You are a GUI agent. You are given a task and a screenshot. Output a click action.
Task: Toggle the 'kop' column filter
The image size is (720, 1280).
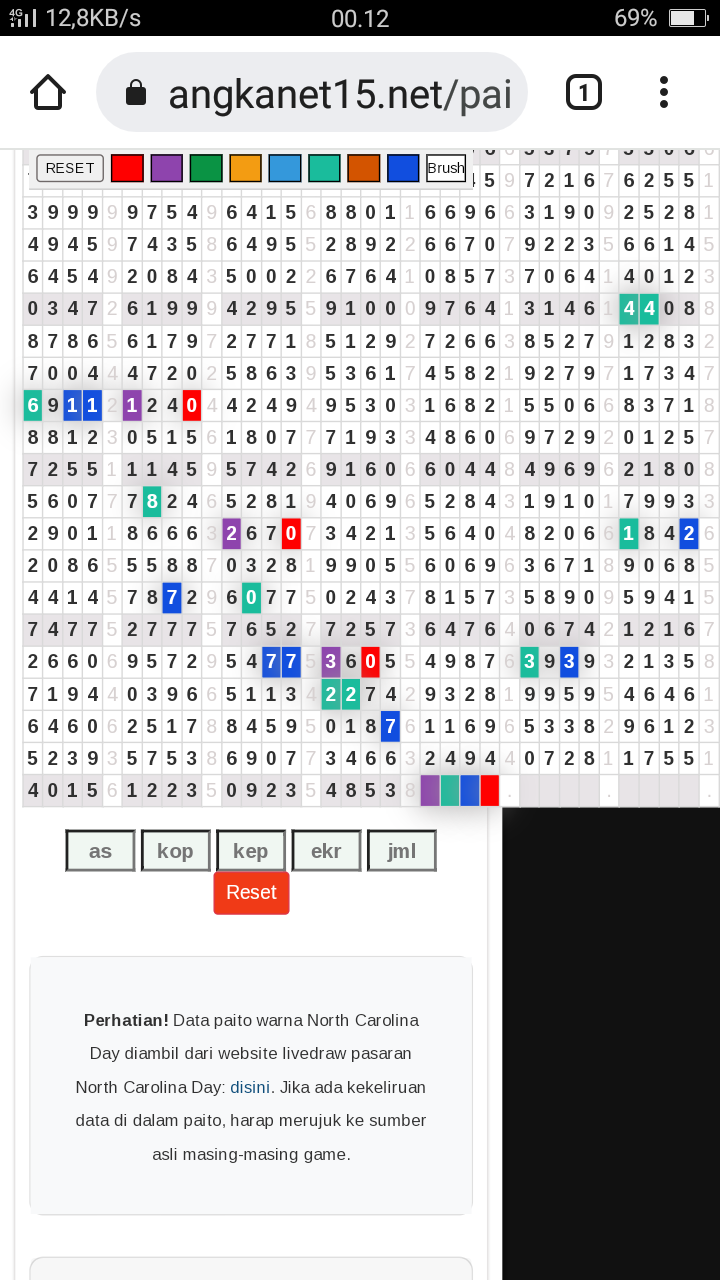pos(175,851)
